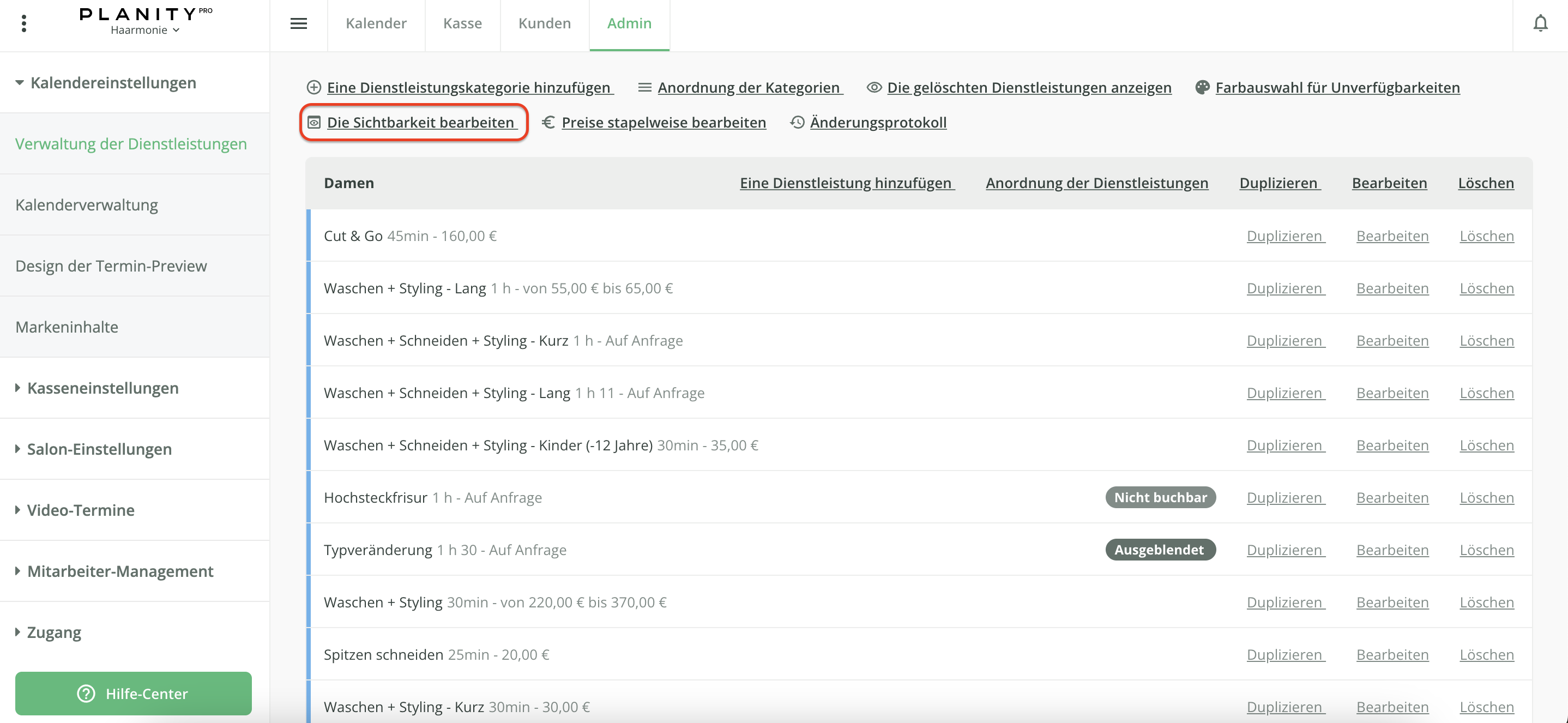Open the Hilfe-Center button

(x=134, y=693)
